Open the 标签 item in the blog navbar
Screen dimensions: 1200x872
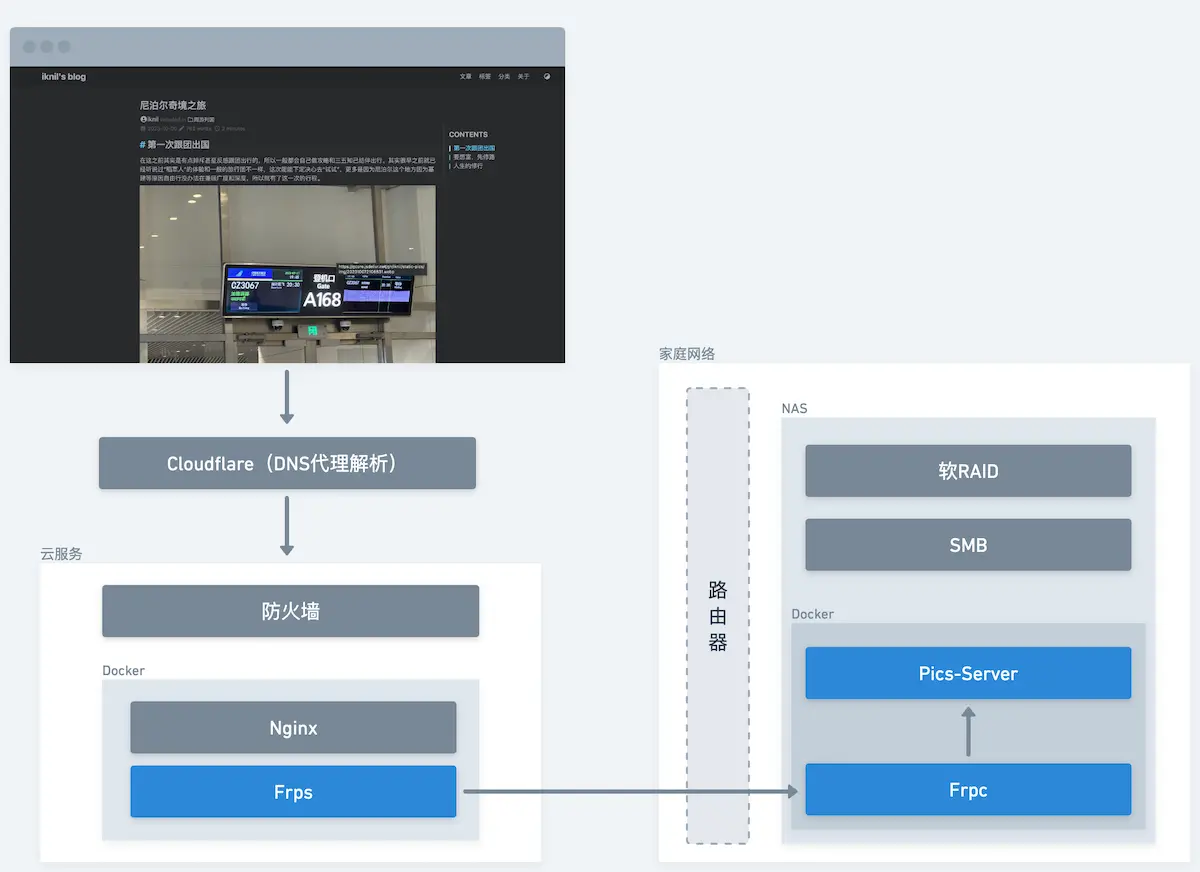coord(483,76)
